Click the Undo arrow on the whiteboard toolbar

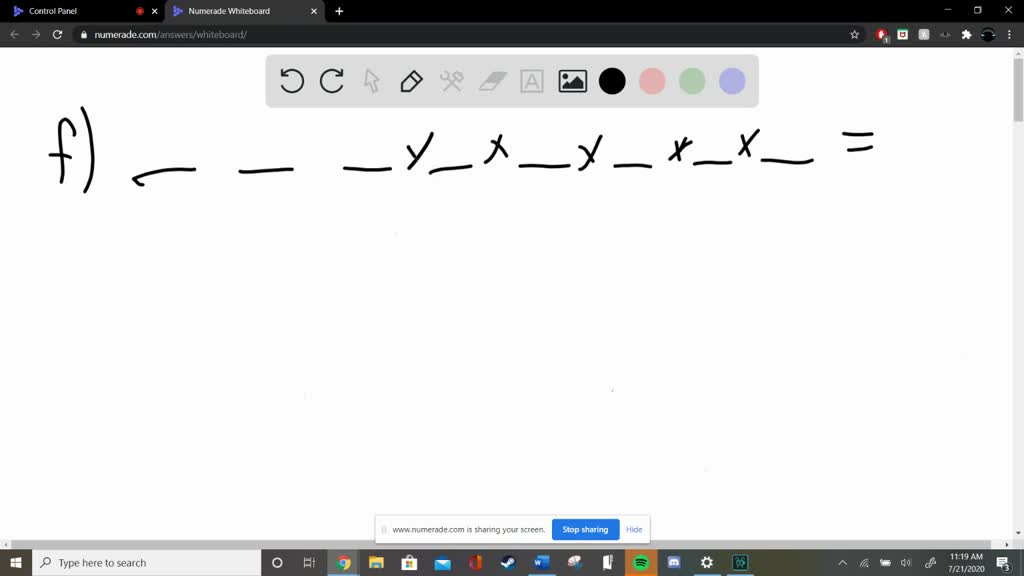click(x=291, y=81)
